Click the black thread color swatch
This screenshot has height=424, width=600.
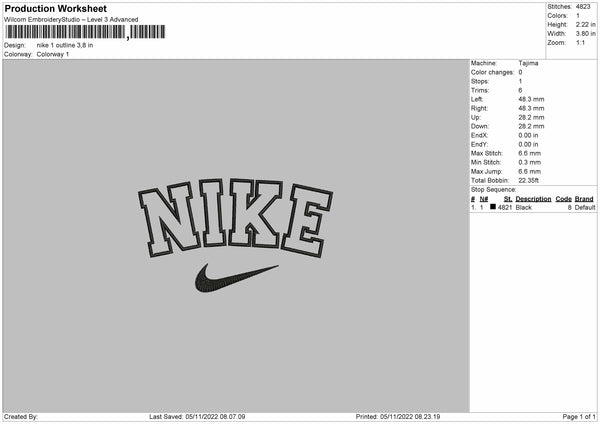493,207
